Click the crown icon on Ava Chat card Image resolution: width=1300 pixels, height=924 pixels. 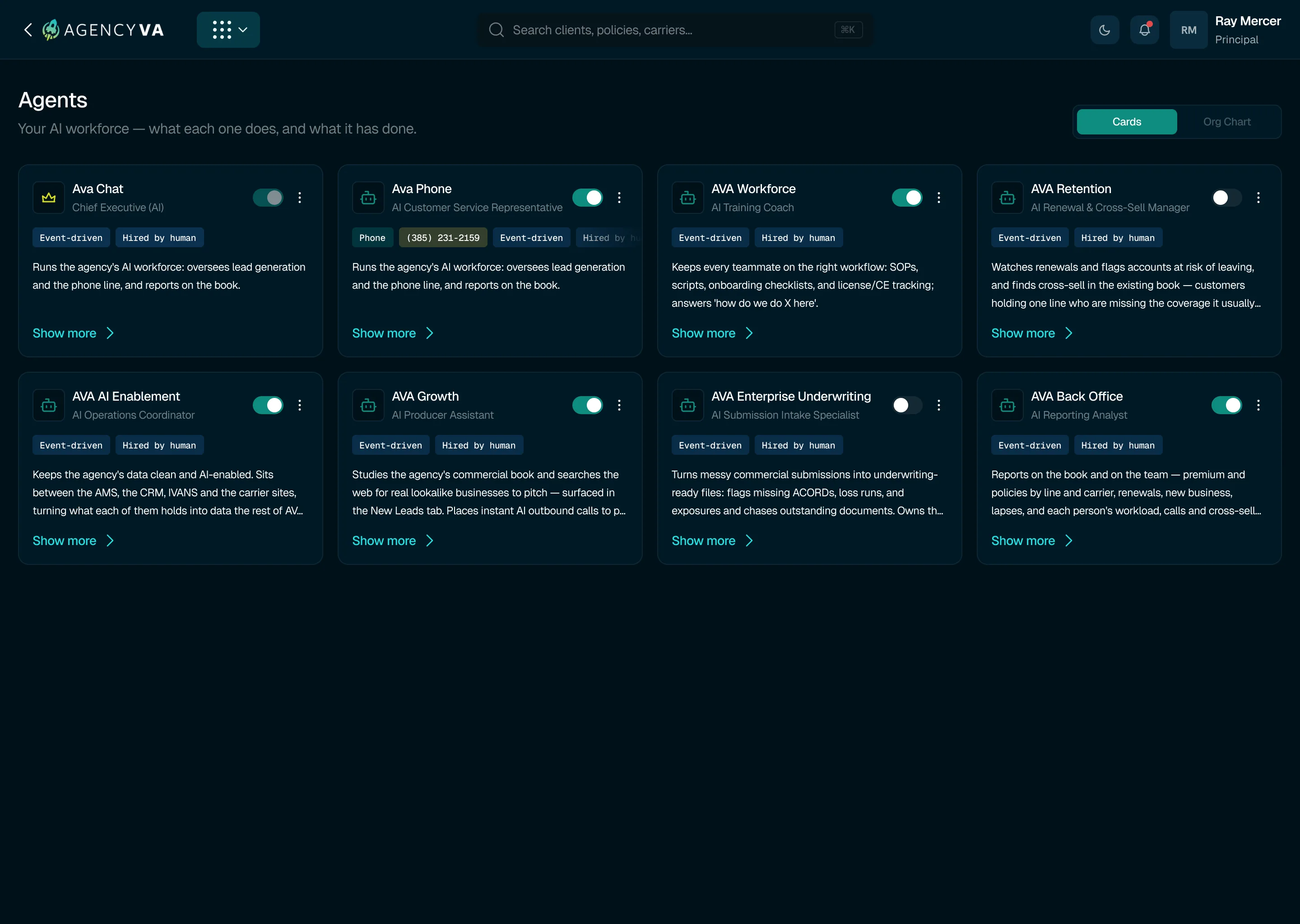pyautogui.click(x=48, y=198)
